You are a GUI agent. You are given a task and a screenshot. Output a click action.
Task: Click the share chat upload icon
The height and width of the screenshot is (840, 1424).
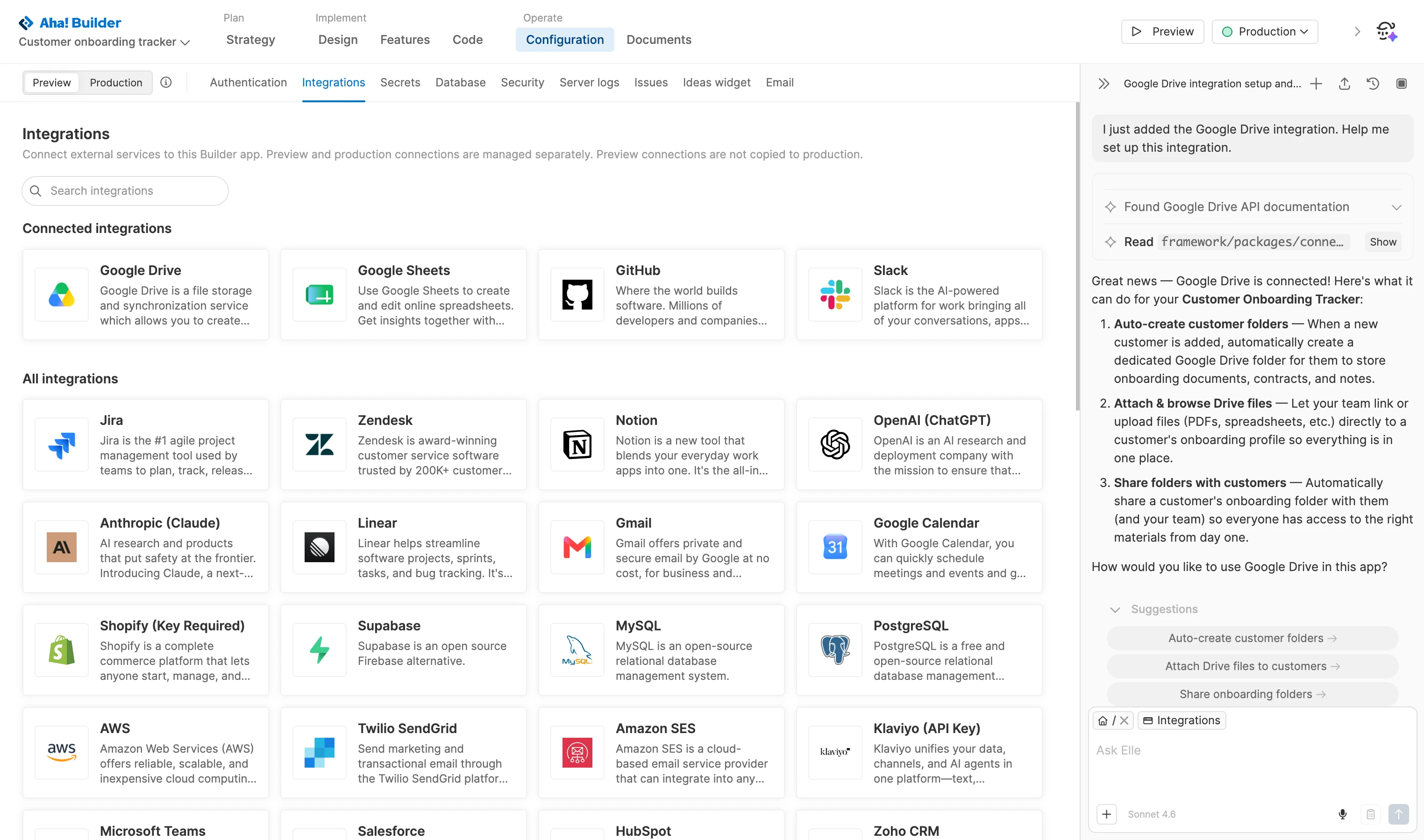[1344, 84]
